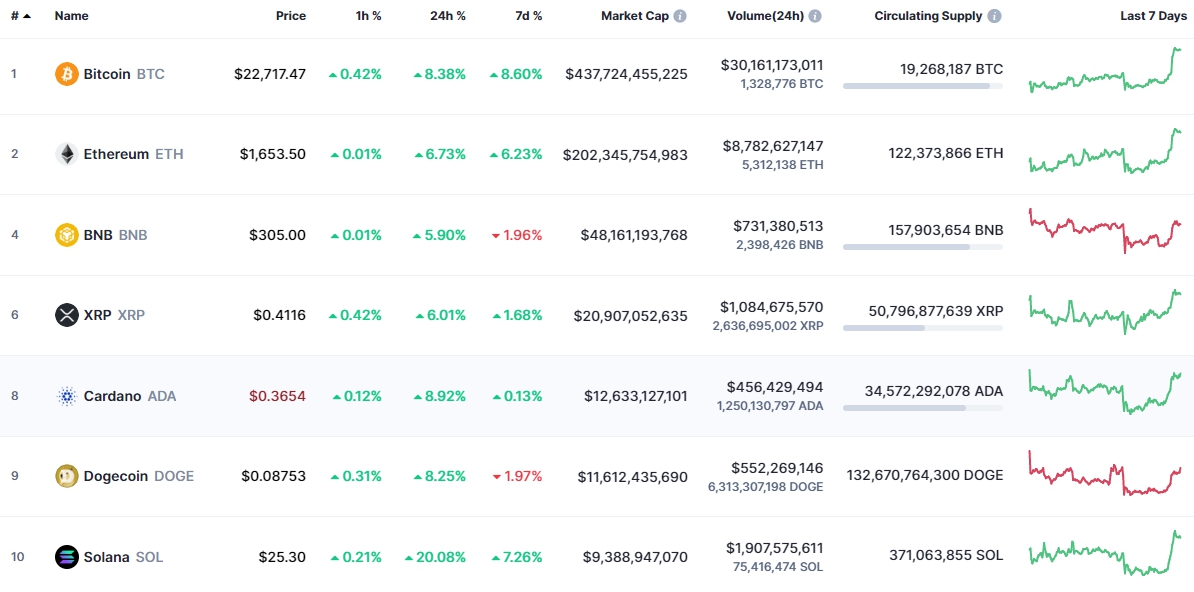1194x592 pixels.
Task: Sort by 7d % column
Action: [x=527, y=16]
